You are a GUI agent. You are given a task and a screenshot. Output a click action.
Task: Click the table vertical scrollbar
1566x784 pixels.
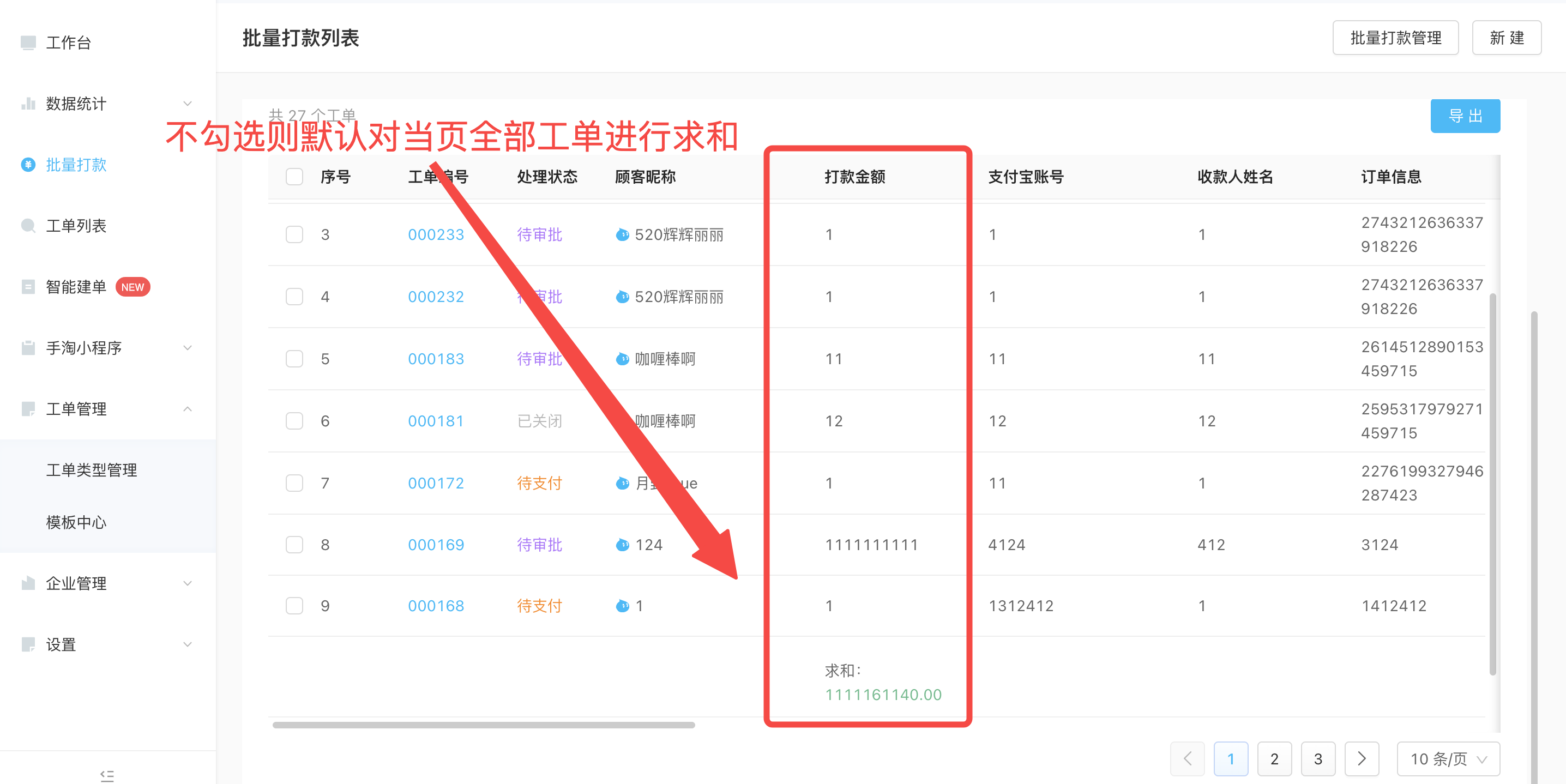coord(1492,484)
